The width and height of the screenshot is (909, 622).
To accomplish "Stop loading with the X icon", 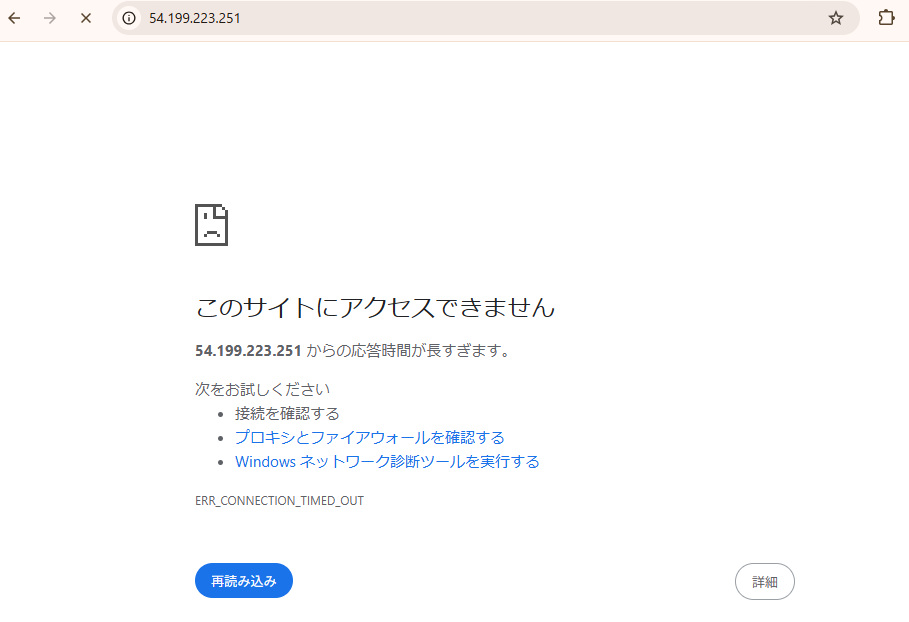I will click(x=85, y=18).
